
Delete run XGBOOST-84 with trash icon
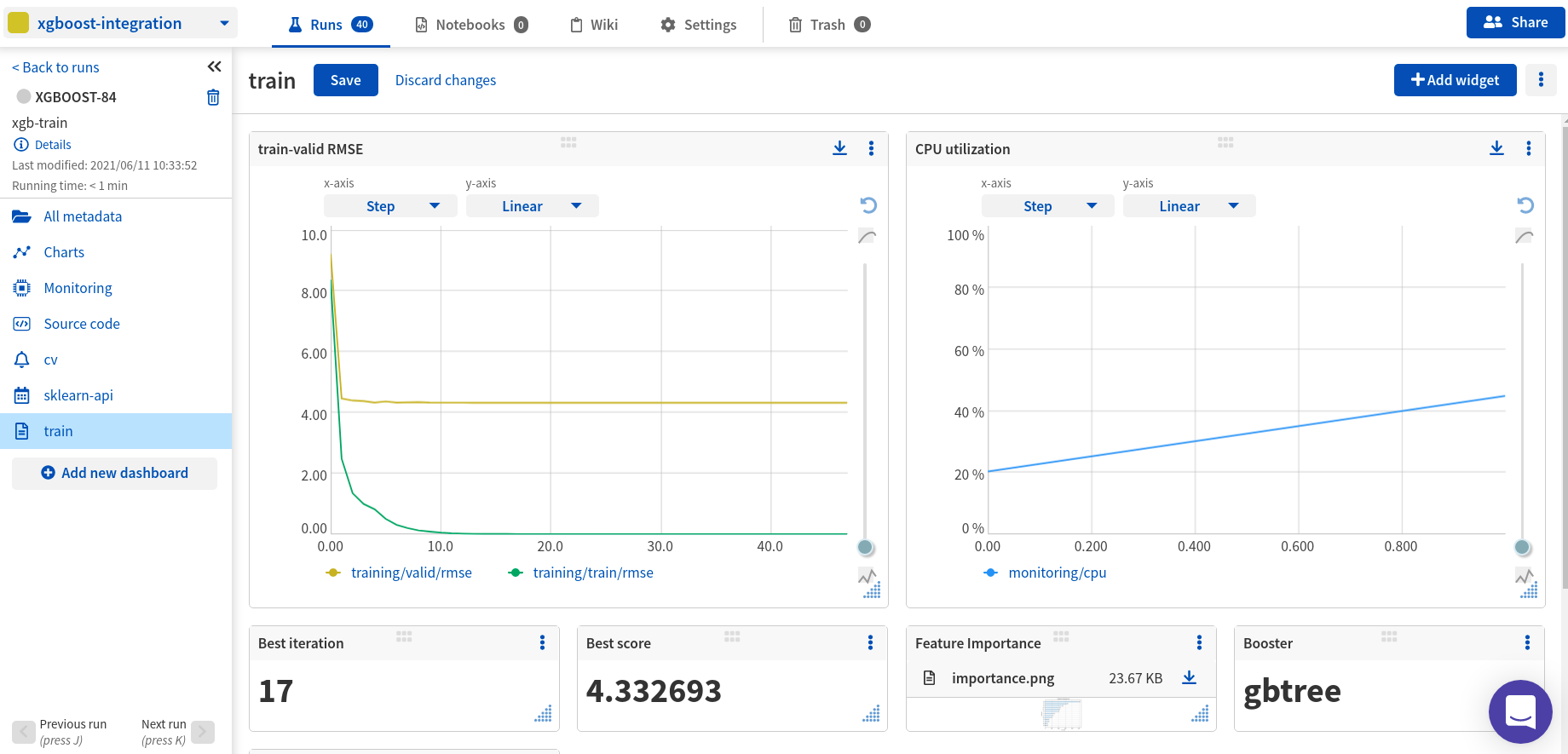coord(213,97)
